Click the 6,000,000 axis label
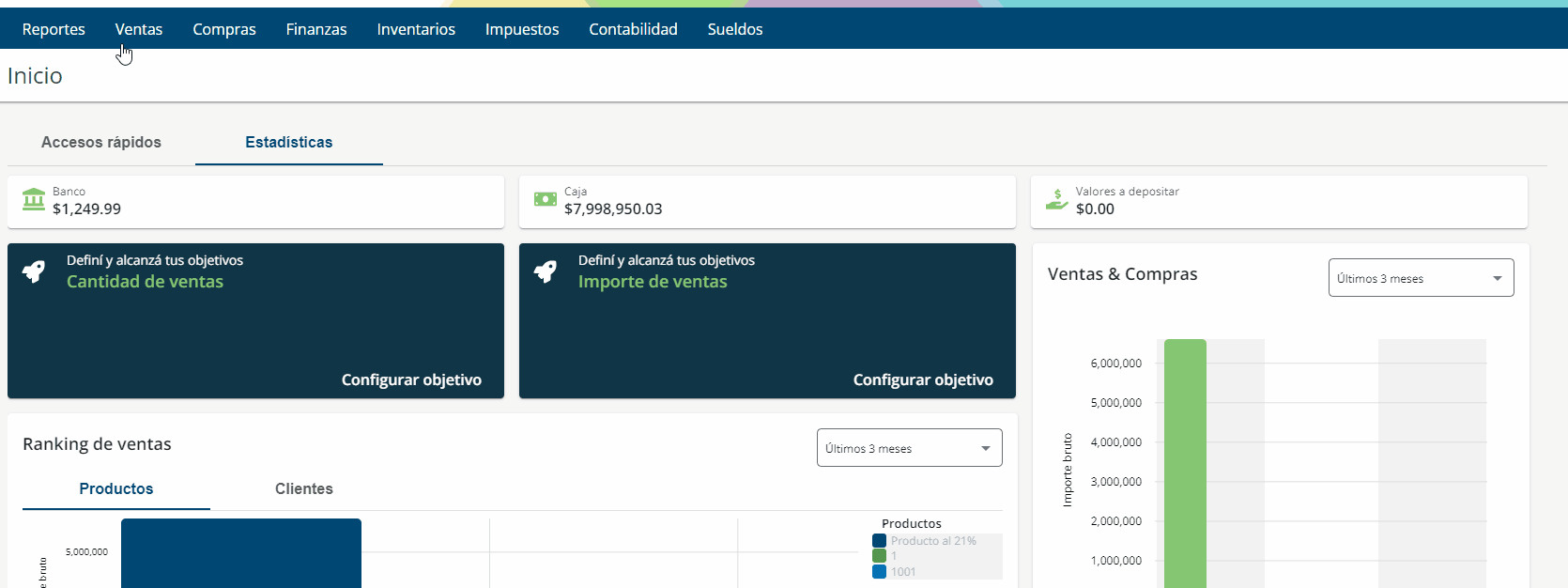Image resolution: width=1568 pixels, height=588 pixels. (x=1115, y=364)
